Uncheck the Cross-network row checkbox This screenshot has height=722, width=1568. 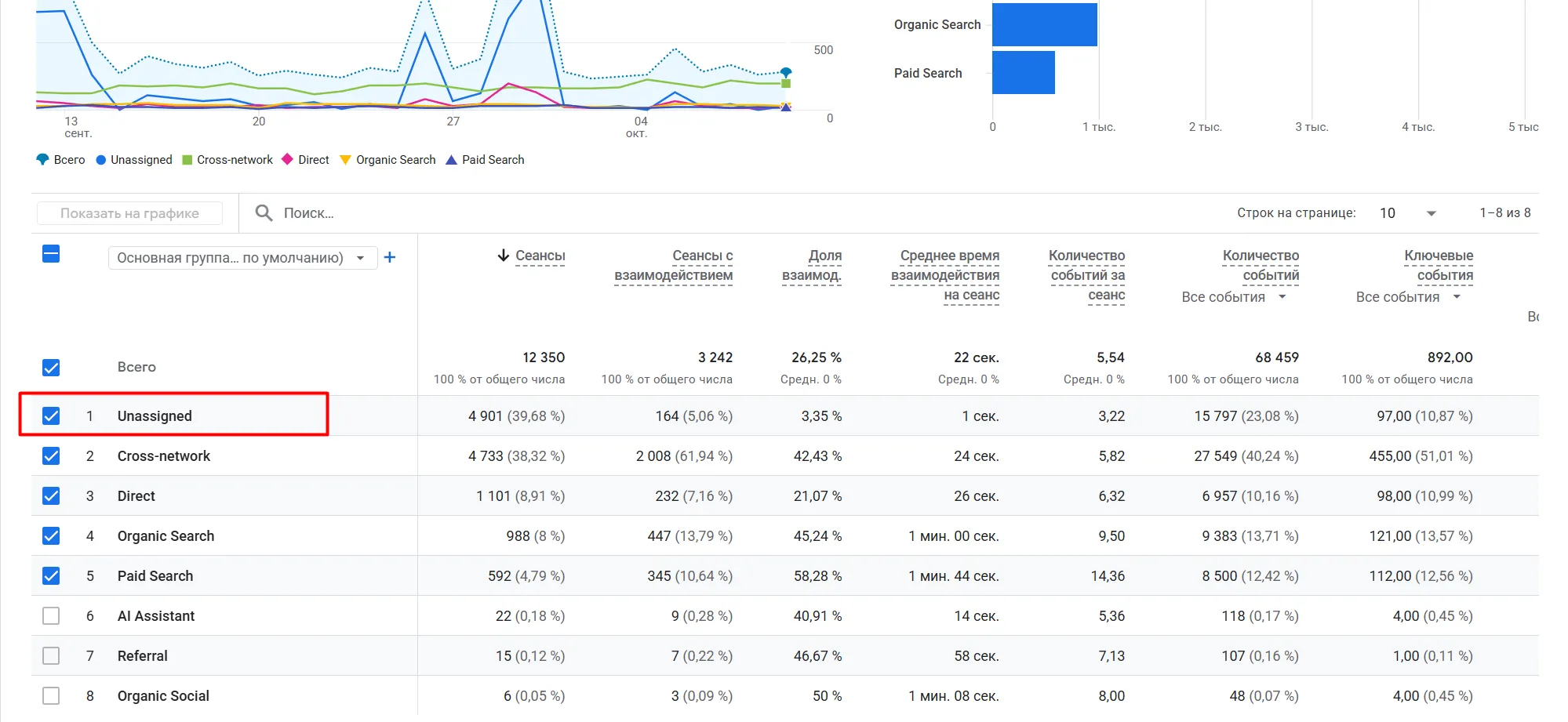(x=51, y=455)
